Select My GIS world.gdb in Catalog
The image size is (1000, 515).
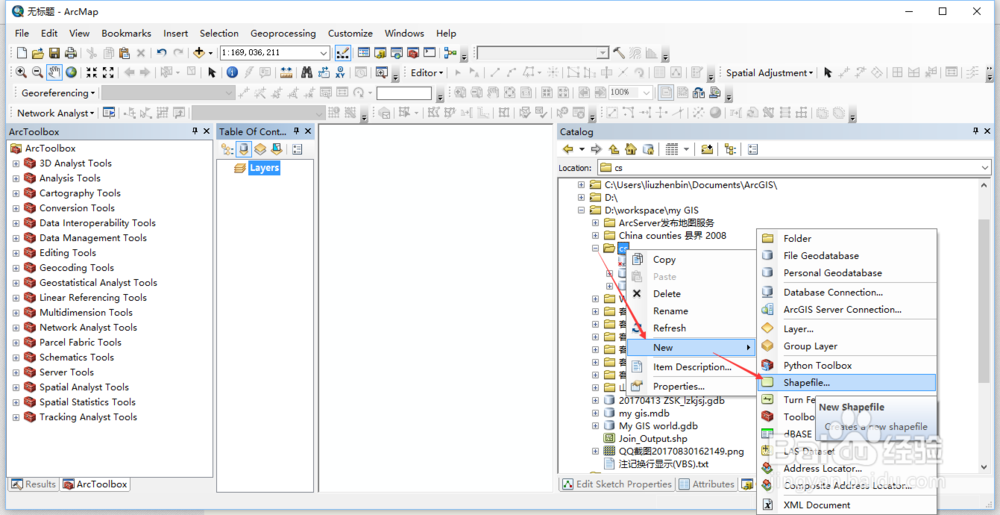658,426
